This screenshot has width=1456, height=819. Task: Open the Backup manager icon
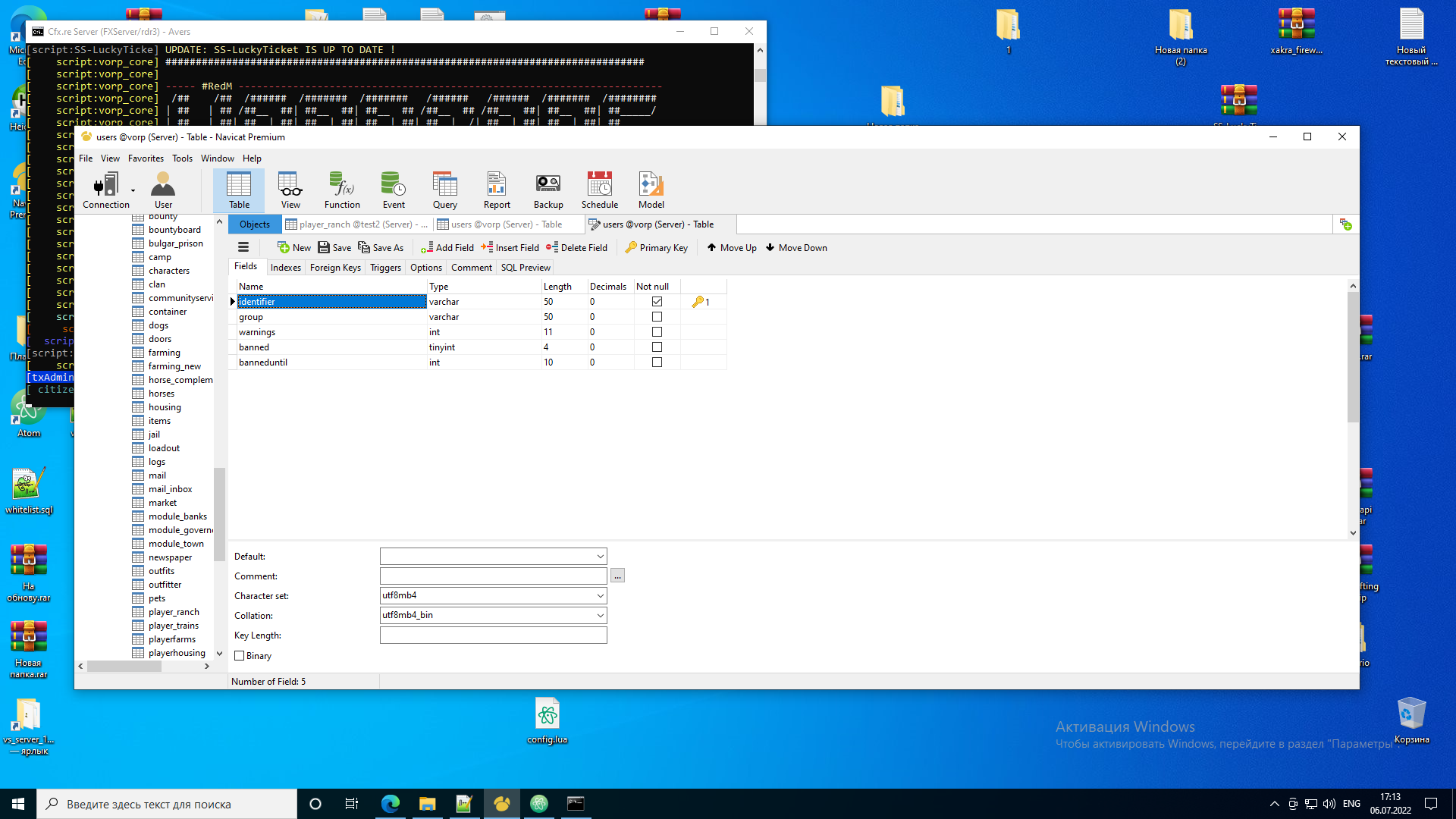pos(548,190)
